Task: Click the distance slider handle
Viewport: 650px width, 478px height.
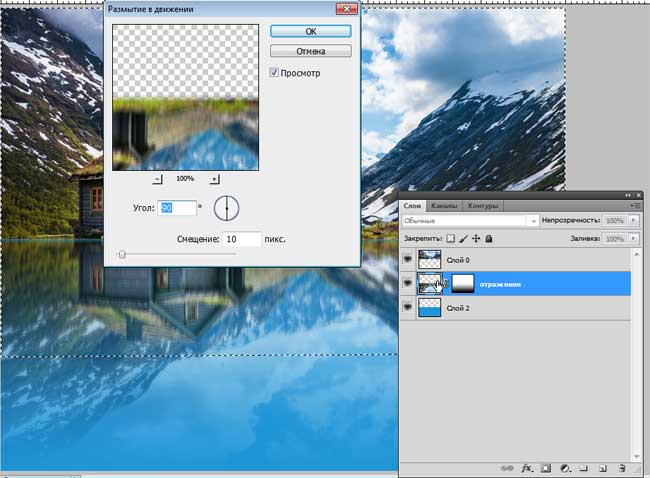Action: point(122,254)
